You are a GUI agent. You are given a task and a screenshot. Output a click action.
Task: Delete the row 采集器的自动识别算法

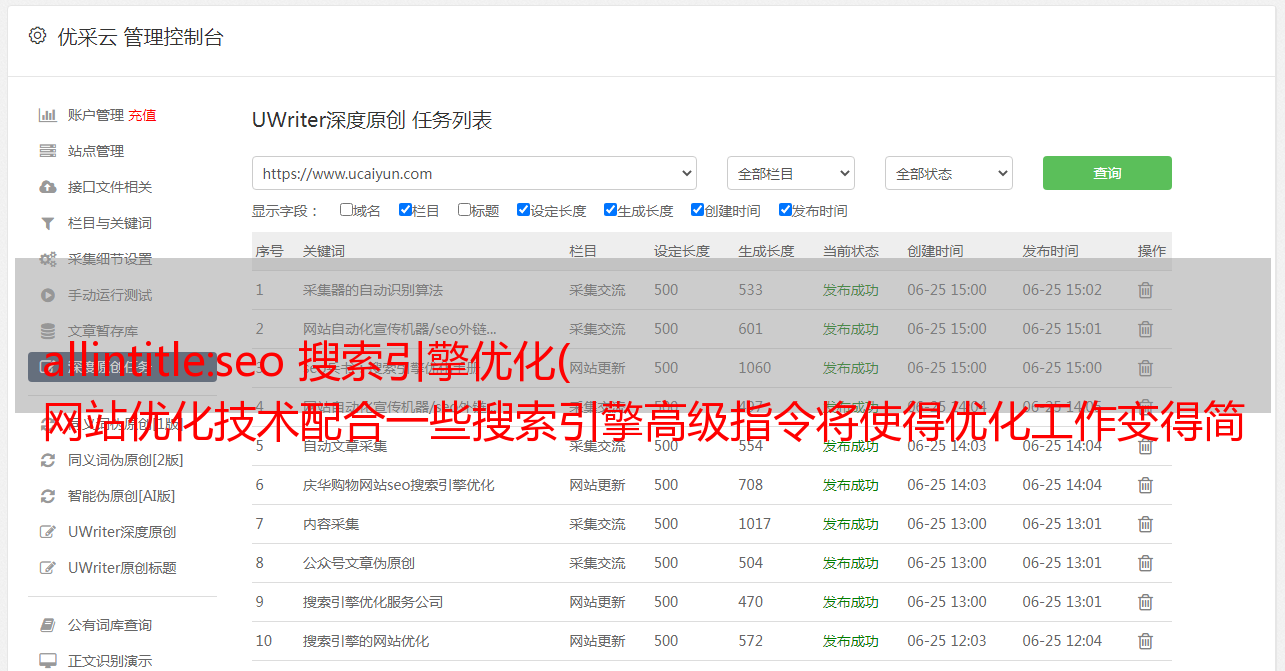coord(1145,290)
